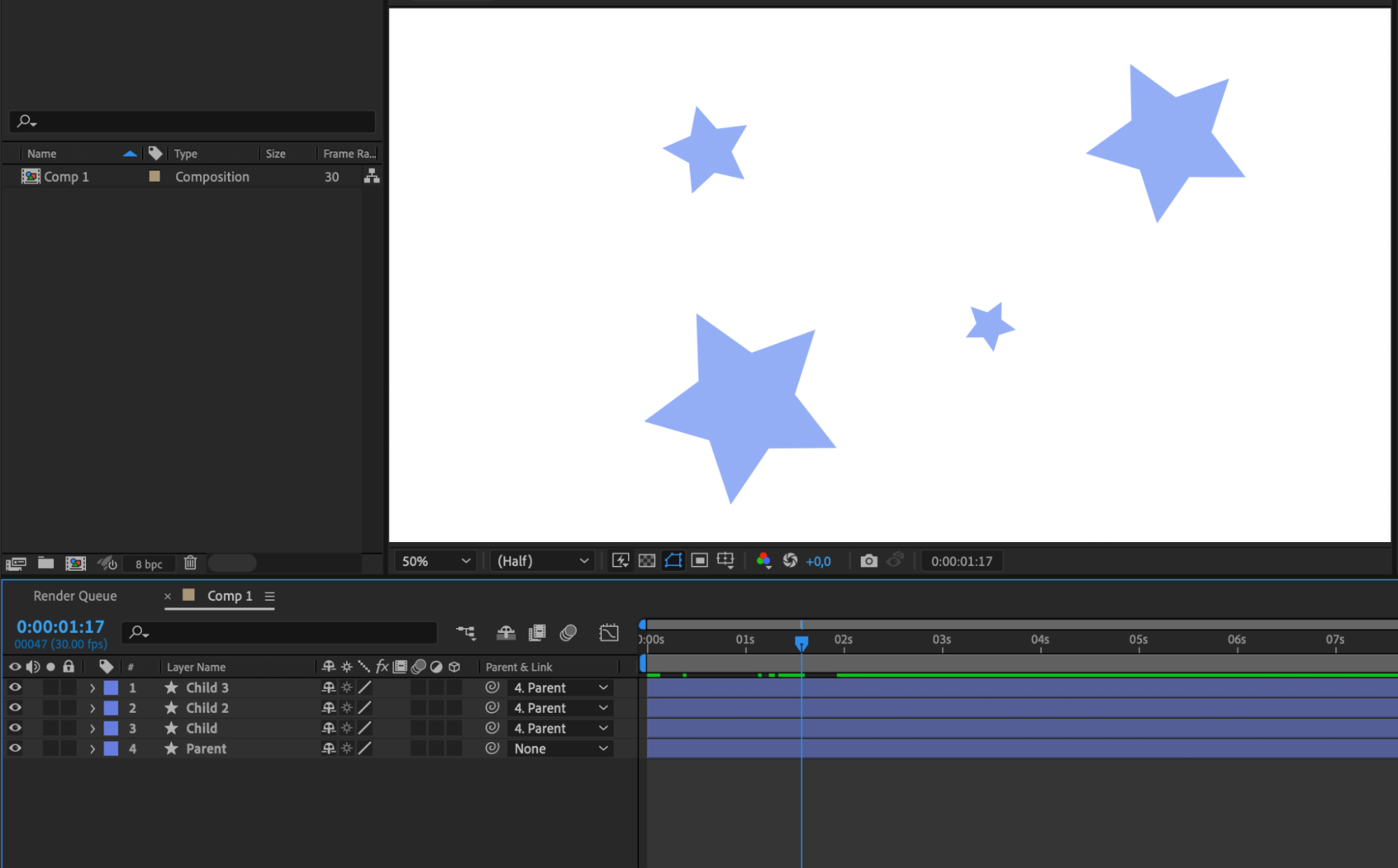Click the Project panel search field

[192, 122]
